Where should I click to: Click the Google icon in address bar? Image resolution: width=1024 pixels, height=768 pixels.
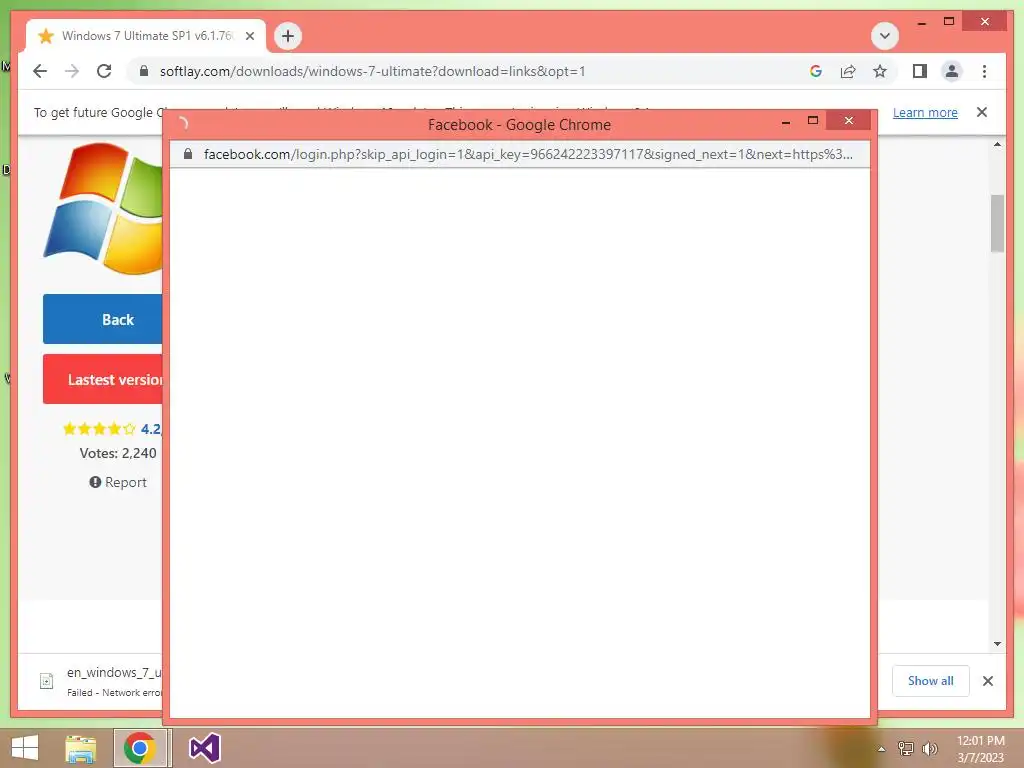[816, 71]
